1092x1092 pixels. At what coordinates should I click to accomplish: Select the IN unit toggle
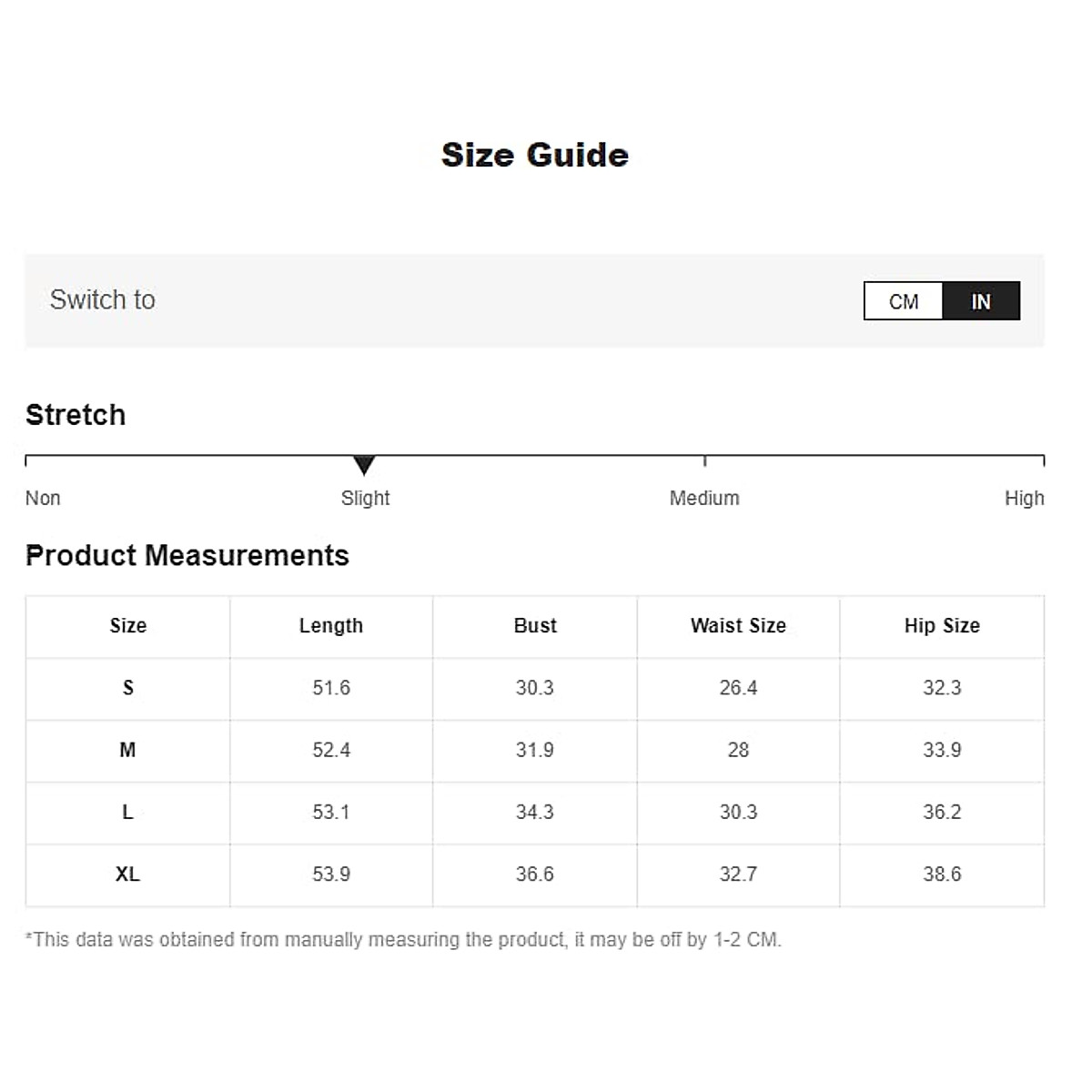tap(980, 301)
